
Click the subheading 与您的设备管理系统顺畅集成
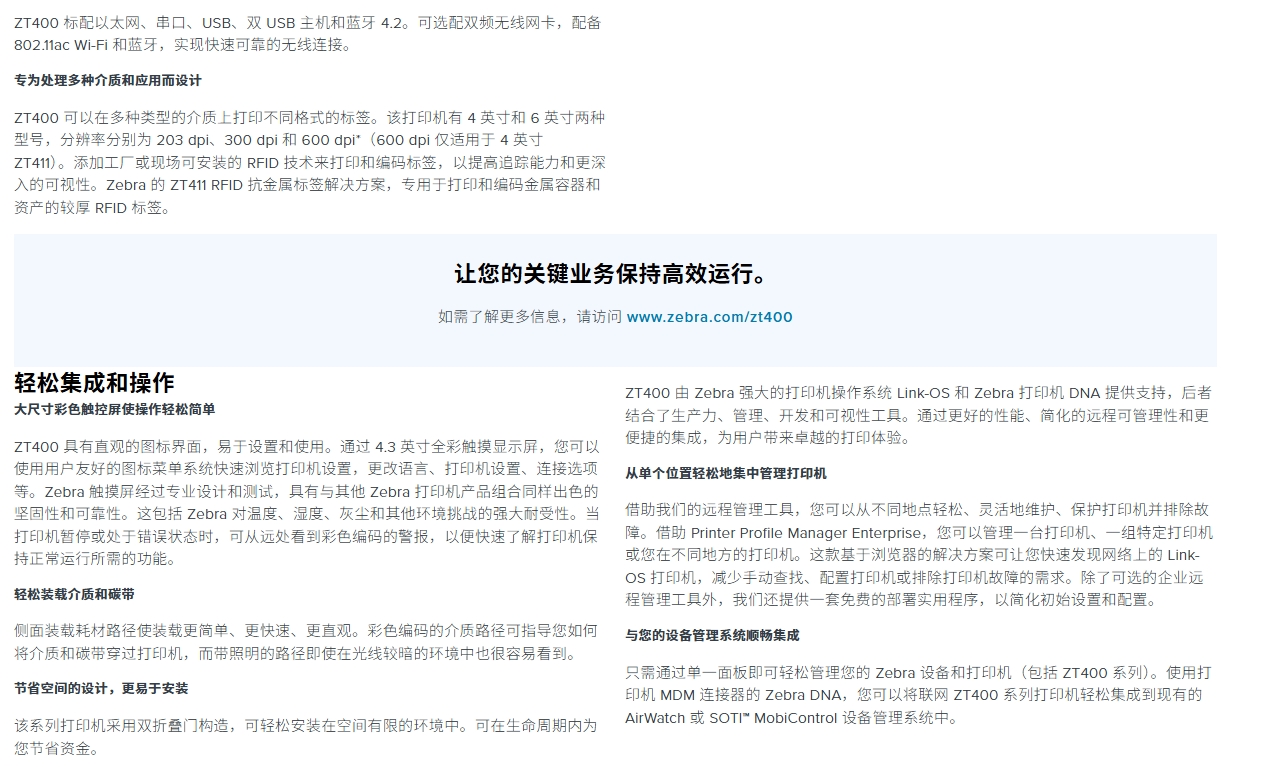coord(712,636)
